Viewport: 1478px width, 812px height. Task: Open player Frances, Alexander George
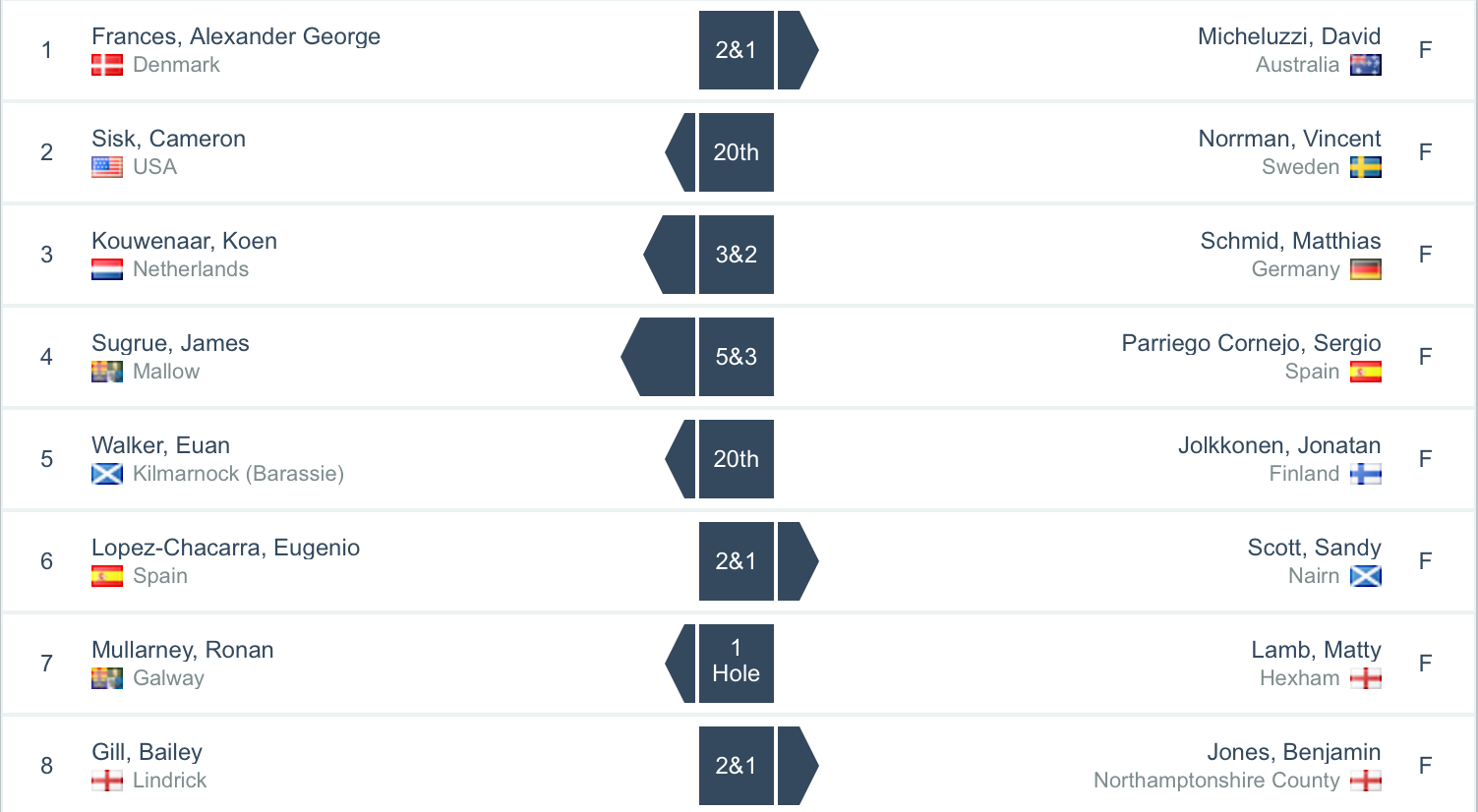[236, 36]
